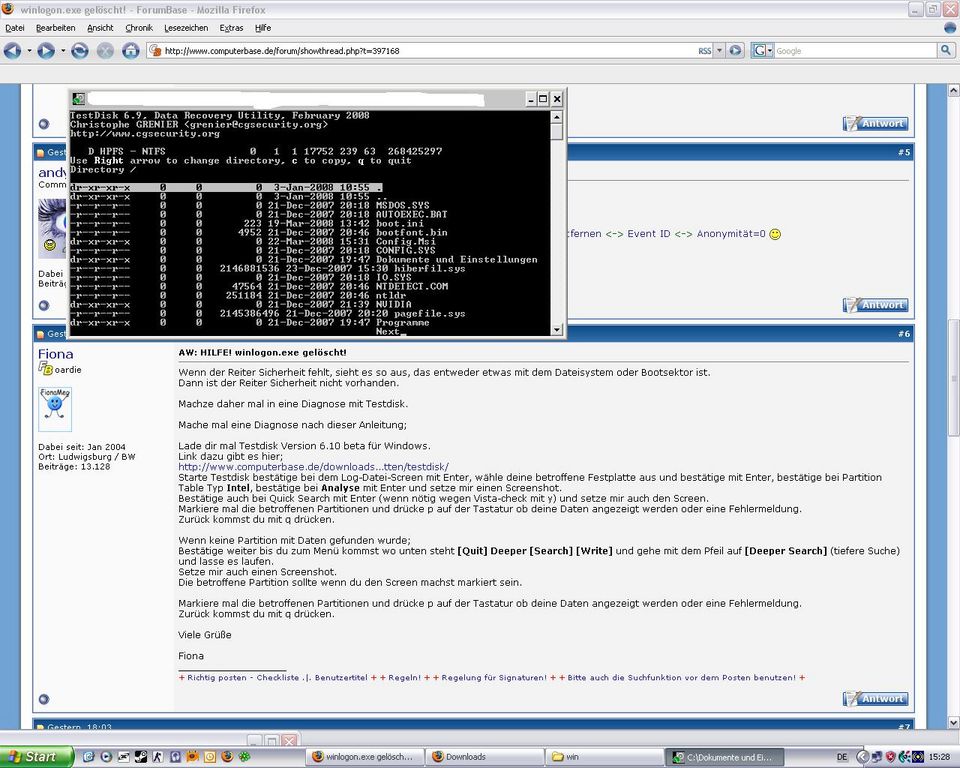Open the Extras menu
The image size is (960, 768).
231,28
